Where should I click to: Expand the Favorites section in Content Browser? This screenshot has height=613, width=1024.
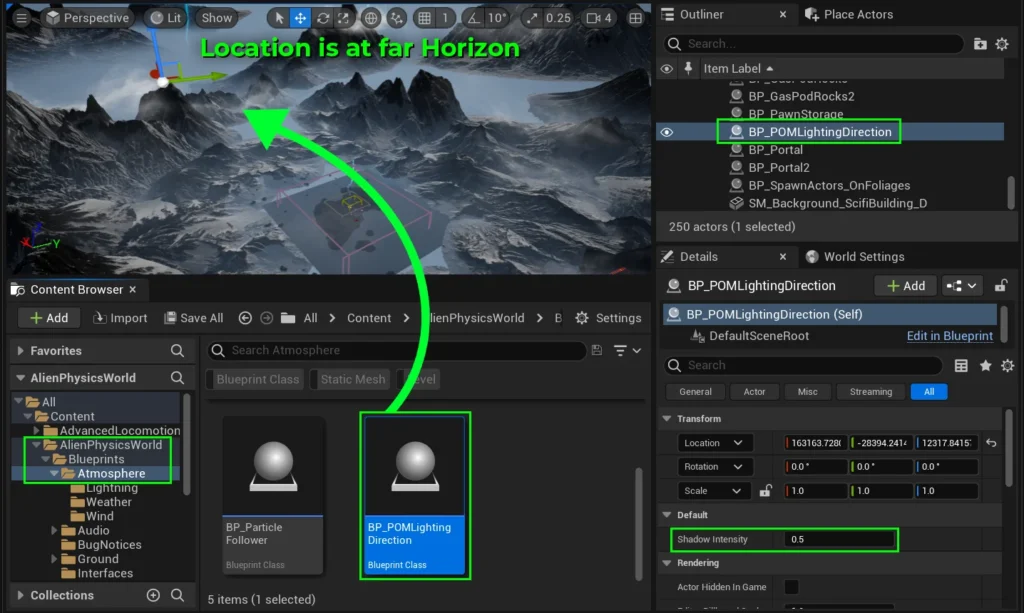[x=21, y=351]
